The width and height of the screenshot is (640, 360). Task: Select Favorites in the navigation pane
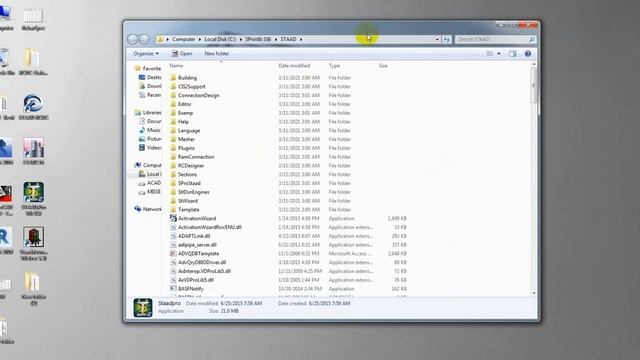pyautogui.click(x=148, y=69)
